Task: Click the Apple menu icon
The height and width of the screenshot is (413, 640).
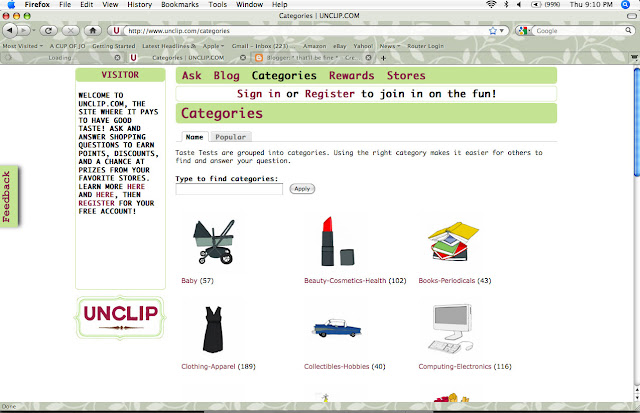Action: tap(11, 4)
